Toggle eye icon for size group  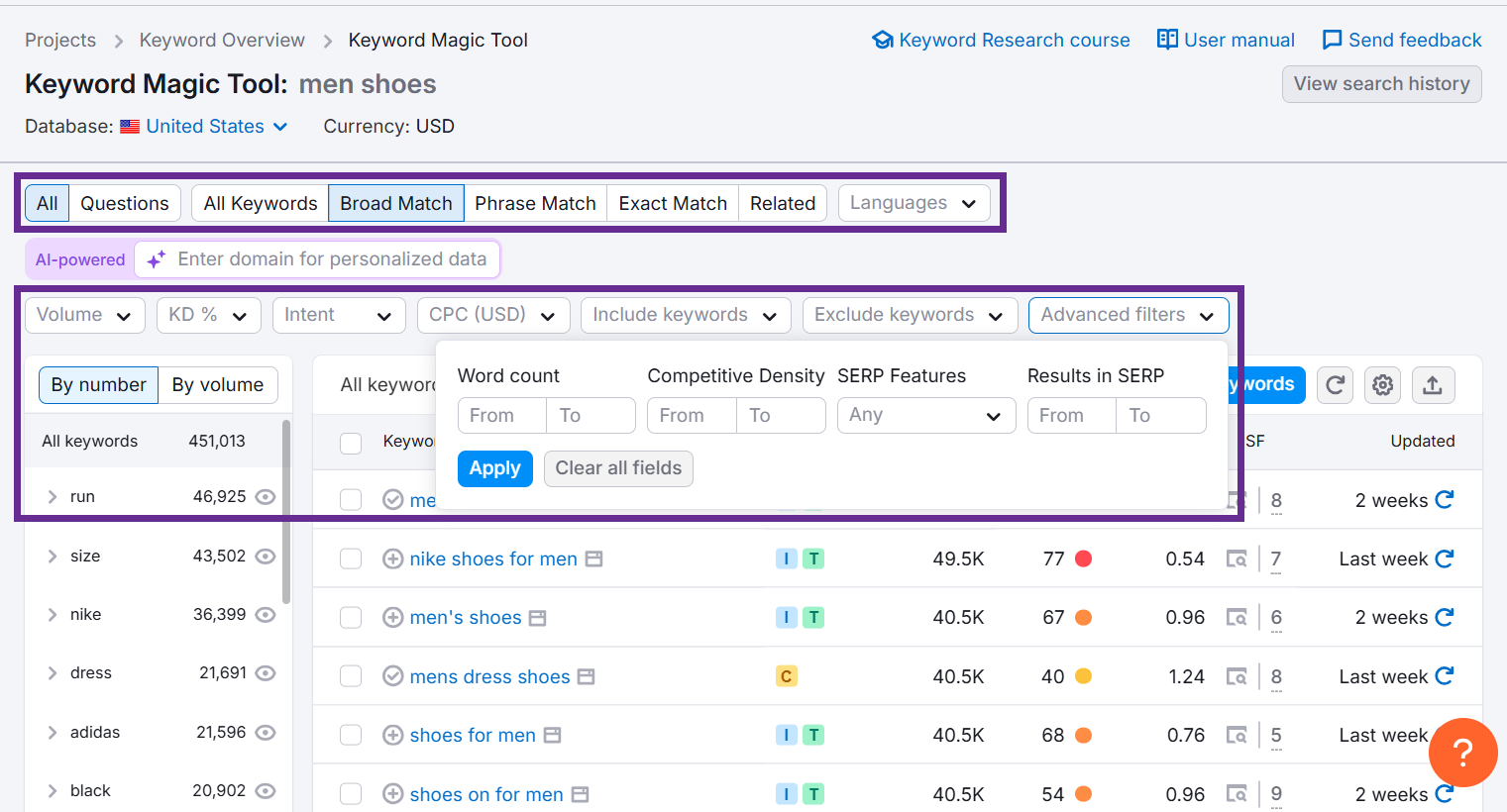(x=266, y=557)
